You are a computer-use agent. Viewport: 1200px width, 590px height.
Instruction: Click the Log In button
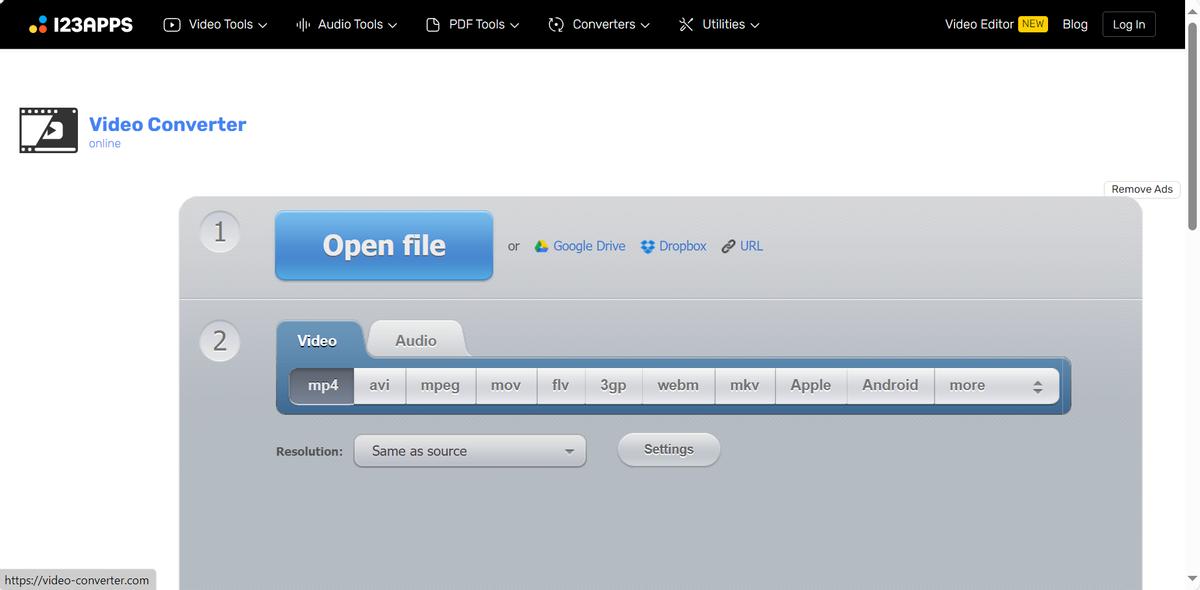tap(1128, 25)
